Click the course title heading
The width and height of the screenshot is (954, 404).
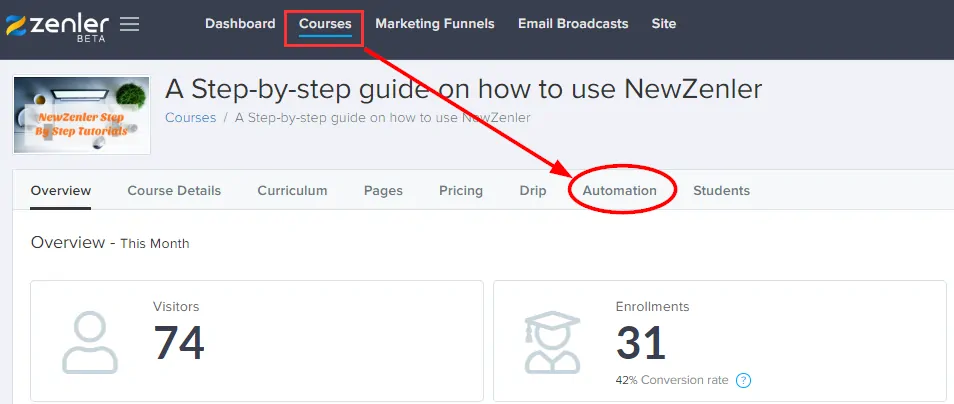[x=464, y=89]
